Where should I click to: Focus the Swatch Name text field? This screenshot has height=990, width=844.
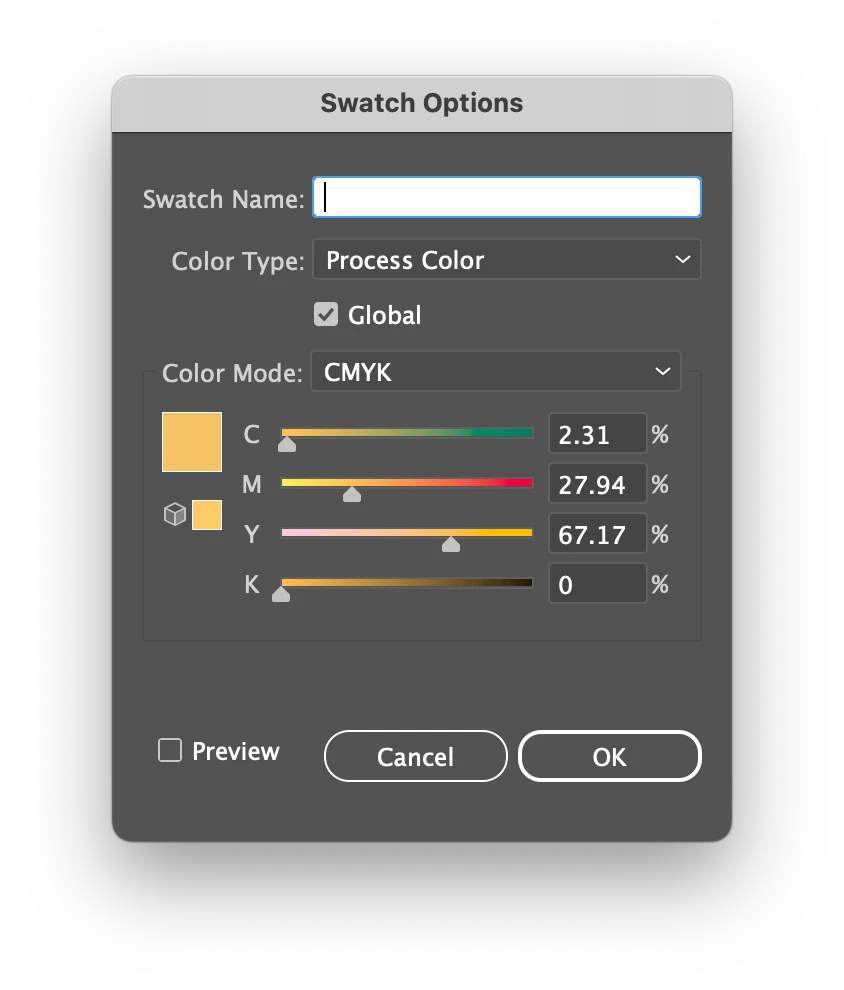507,198
